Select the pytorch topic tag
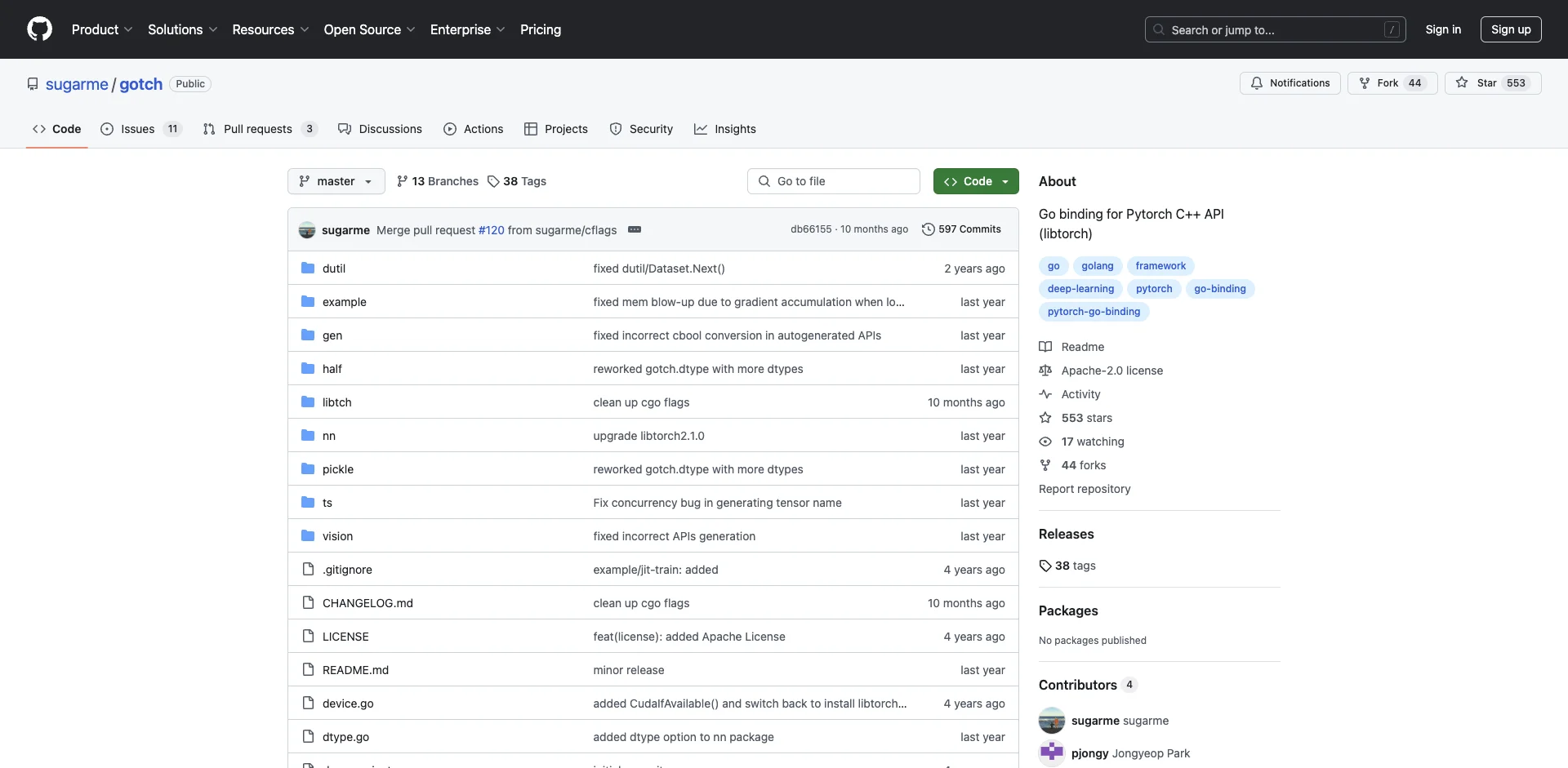 coord(1153,289)
